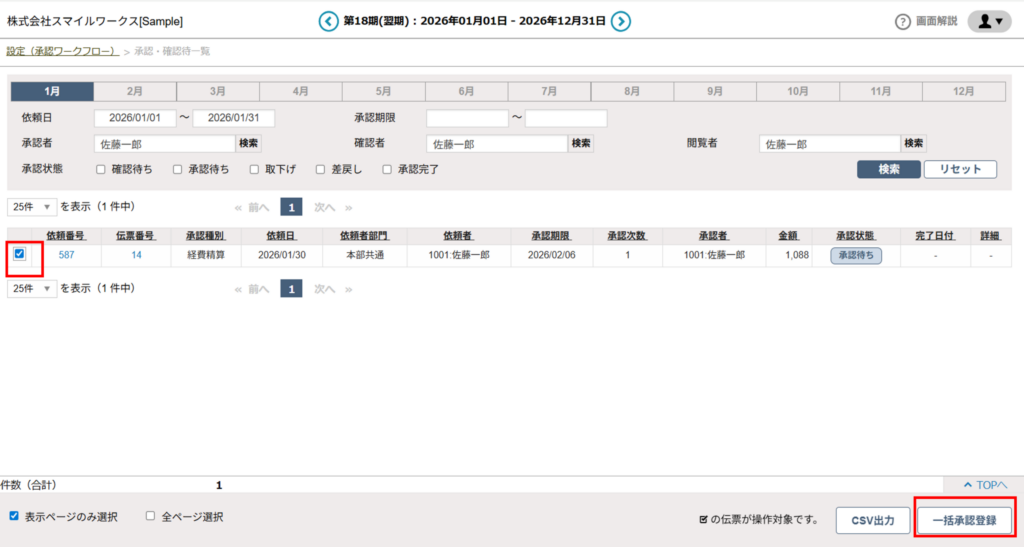Image resolution: width=1024 pixels, height=547 pixels.
Task: Click the 閲覧者 検索 lookup button
Action: pos(914,144)
